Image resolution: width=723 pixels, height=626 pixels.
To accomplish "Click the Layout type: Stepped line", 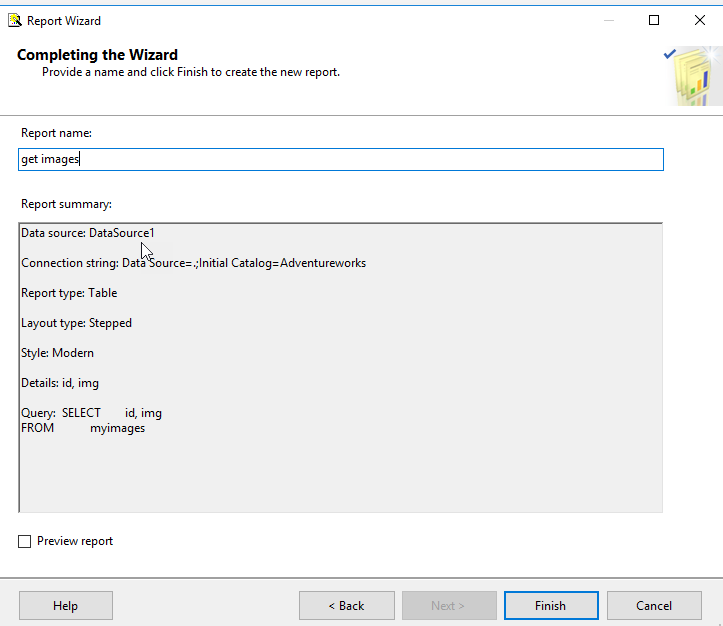I will point(76,323).
